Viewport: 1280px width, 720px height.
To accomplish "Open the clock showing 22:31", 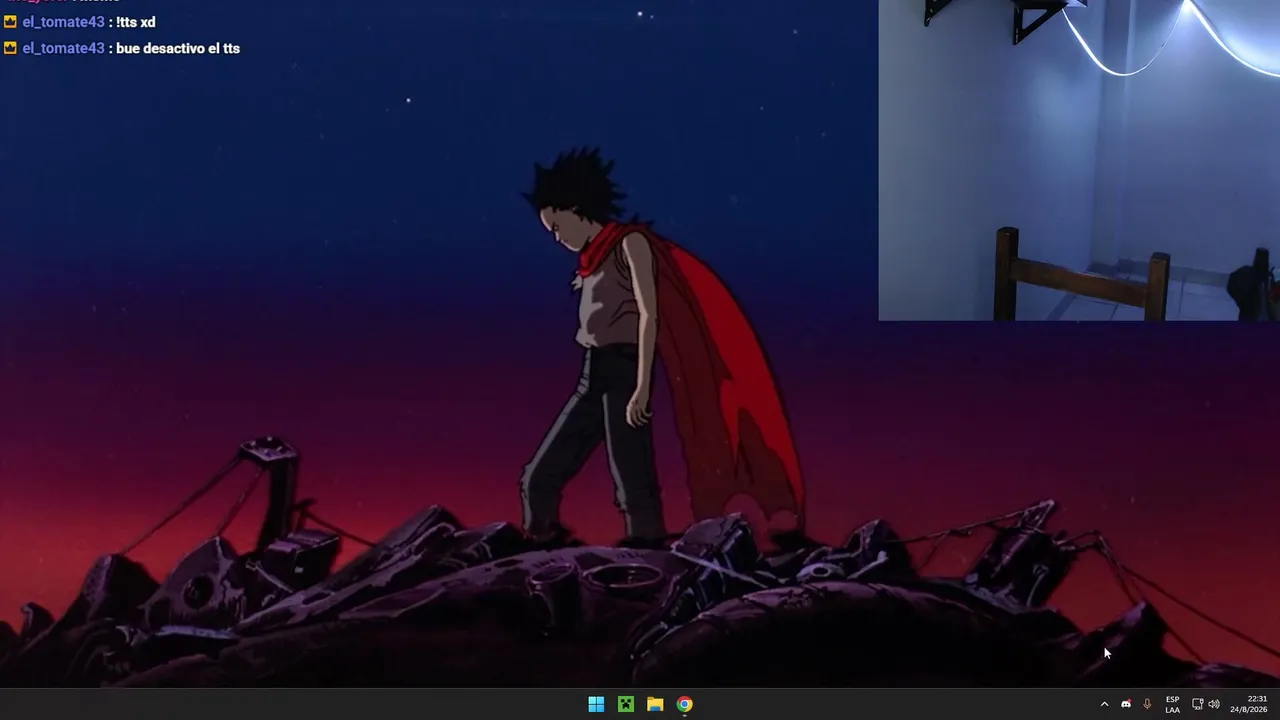I will pyautogui.click(x=1249, y=704).
